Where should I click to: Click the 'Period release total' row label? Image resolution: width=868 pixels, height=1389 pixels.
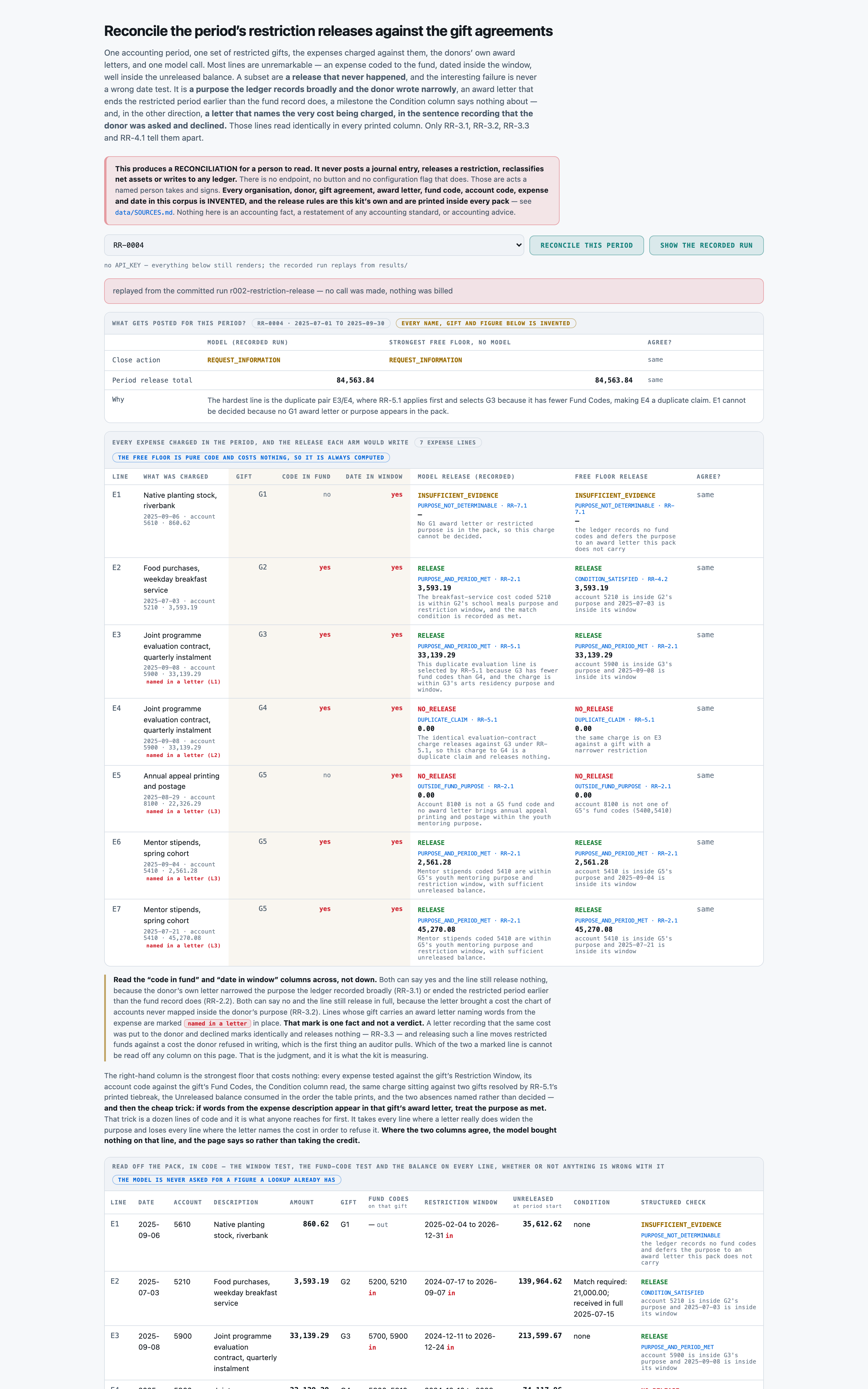pyautogui.click(x=152, y=381)
